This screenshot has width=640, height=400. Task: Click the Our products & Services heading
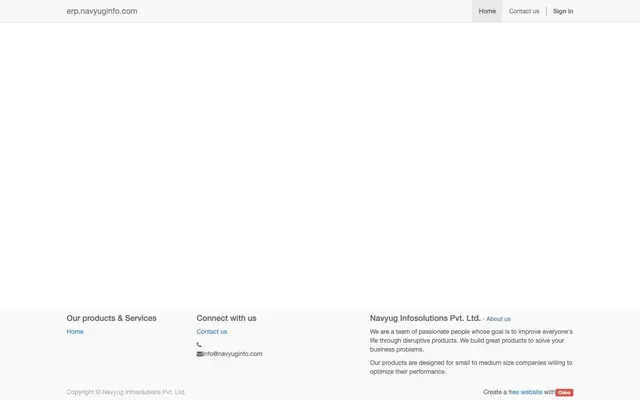(111, 318)
